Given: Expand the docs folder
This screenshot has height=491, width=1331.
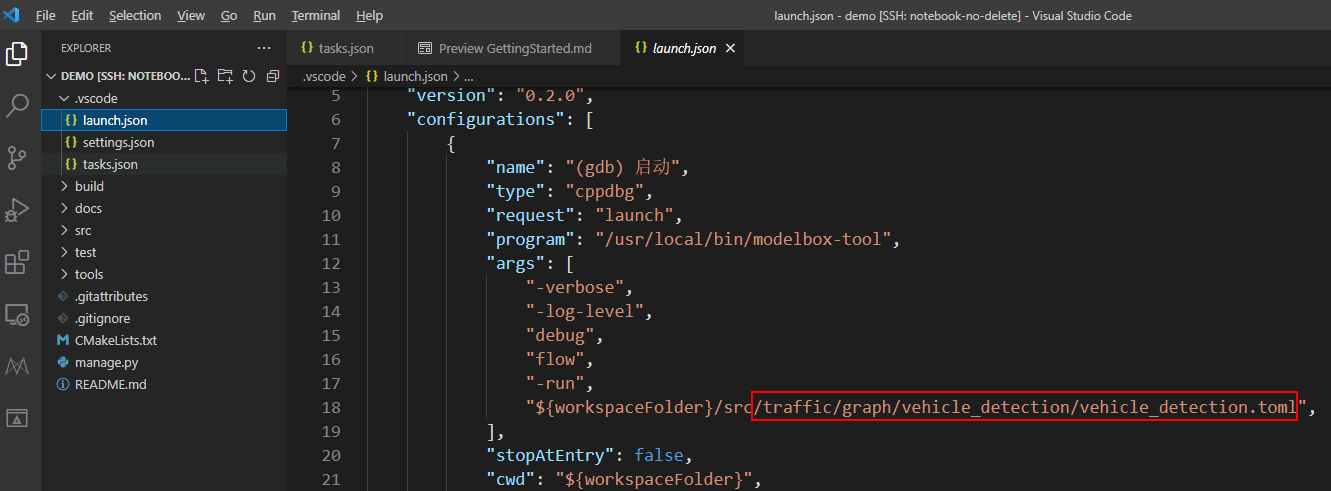Looking at the screenshot, I should click(164, 208).
